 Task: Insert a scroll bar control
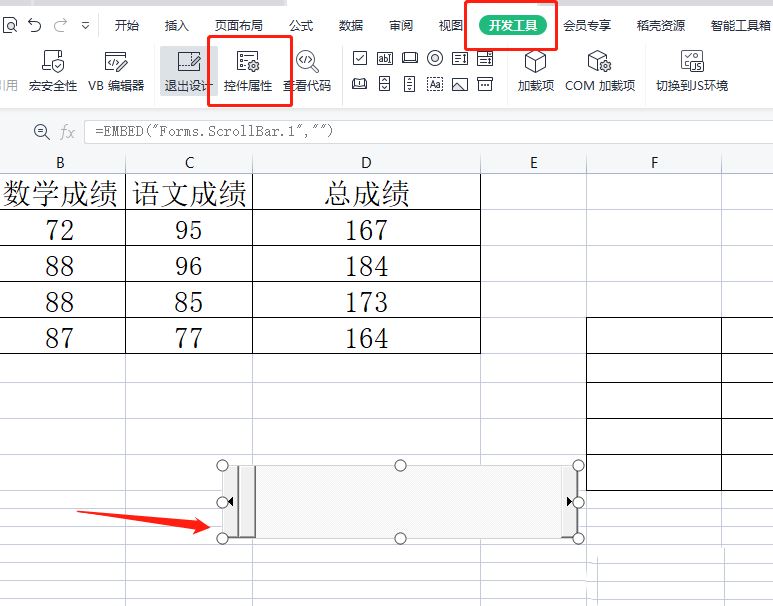click(x=409, y=84)
